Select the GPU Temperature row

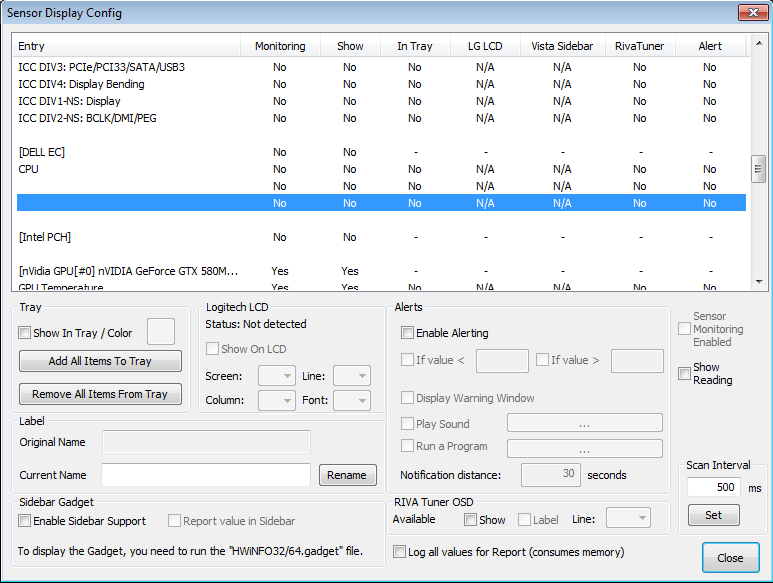point(381,286)
